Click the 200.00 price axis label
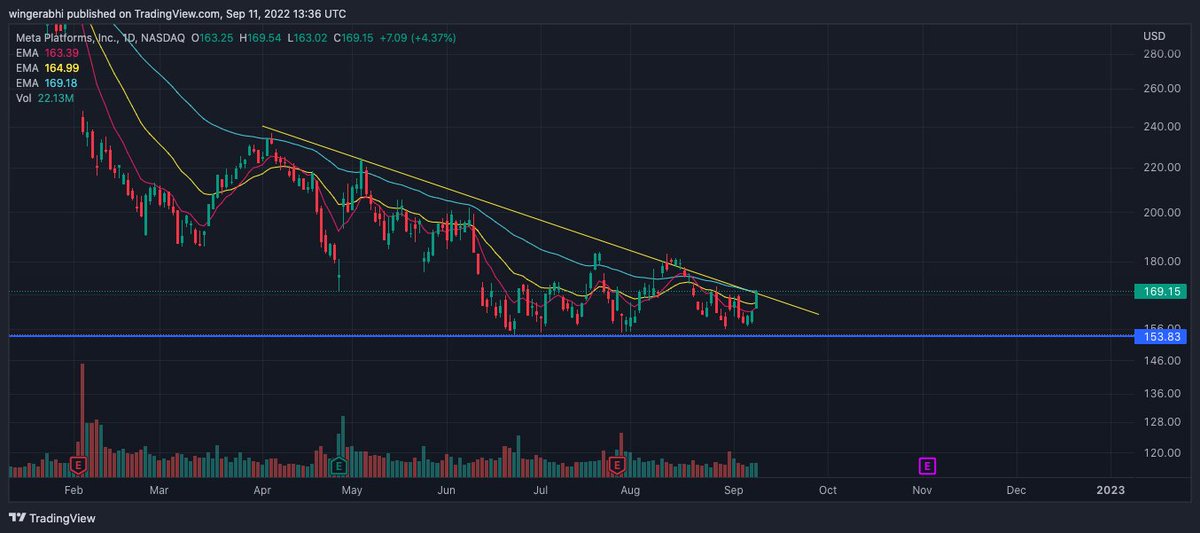This screenshot has height=533, width=1200. (1160, 212)
